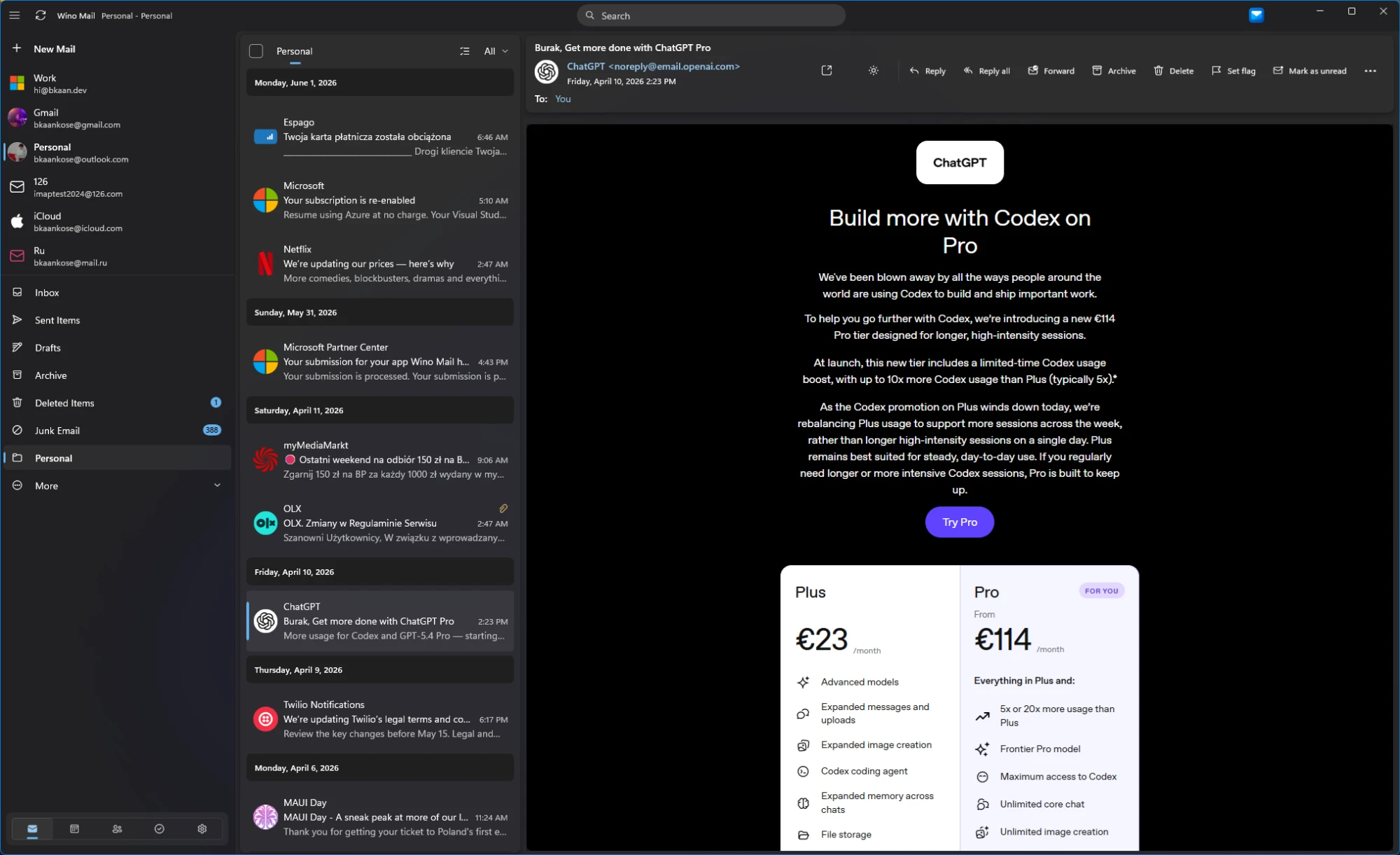Image resolution: width=1400 pixels, height=855 pixels.
Task: Collapse the Thursday, April 9, 2026 group
Action: [x=379, y=670]
